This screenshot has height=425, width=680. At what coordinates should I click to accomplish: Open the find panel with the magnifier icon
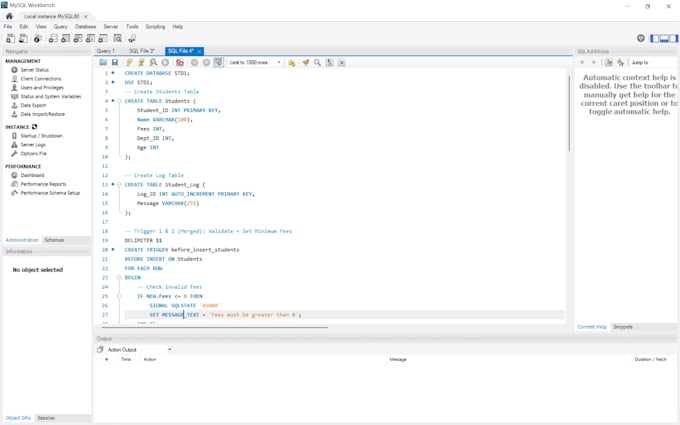point(317,62)
